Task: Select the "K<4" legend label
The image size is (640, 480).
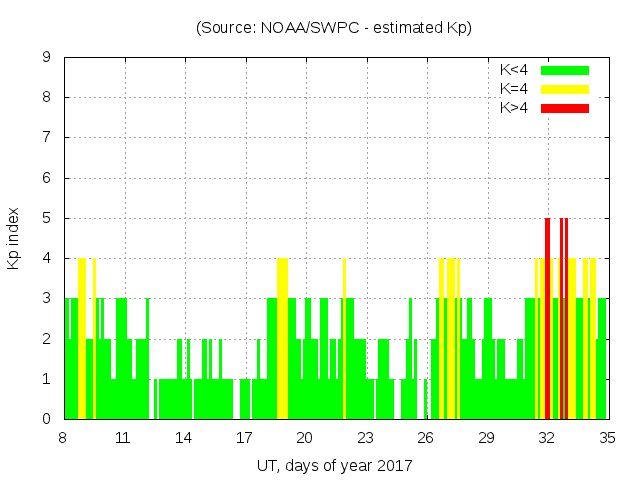Action: (514, 70)
